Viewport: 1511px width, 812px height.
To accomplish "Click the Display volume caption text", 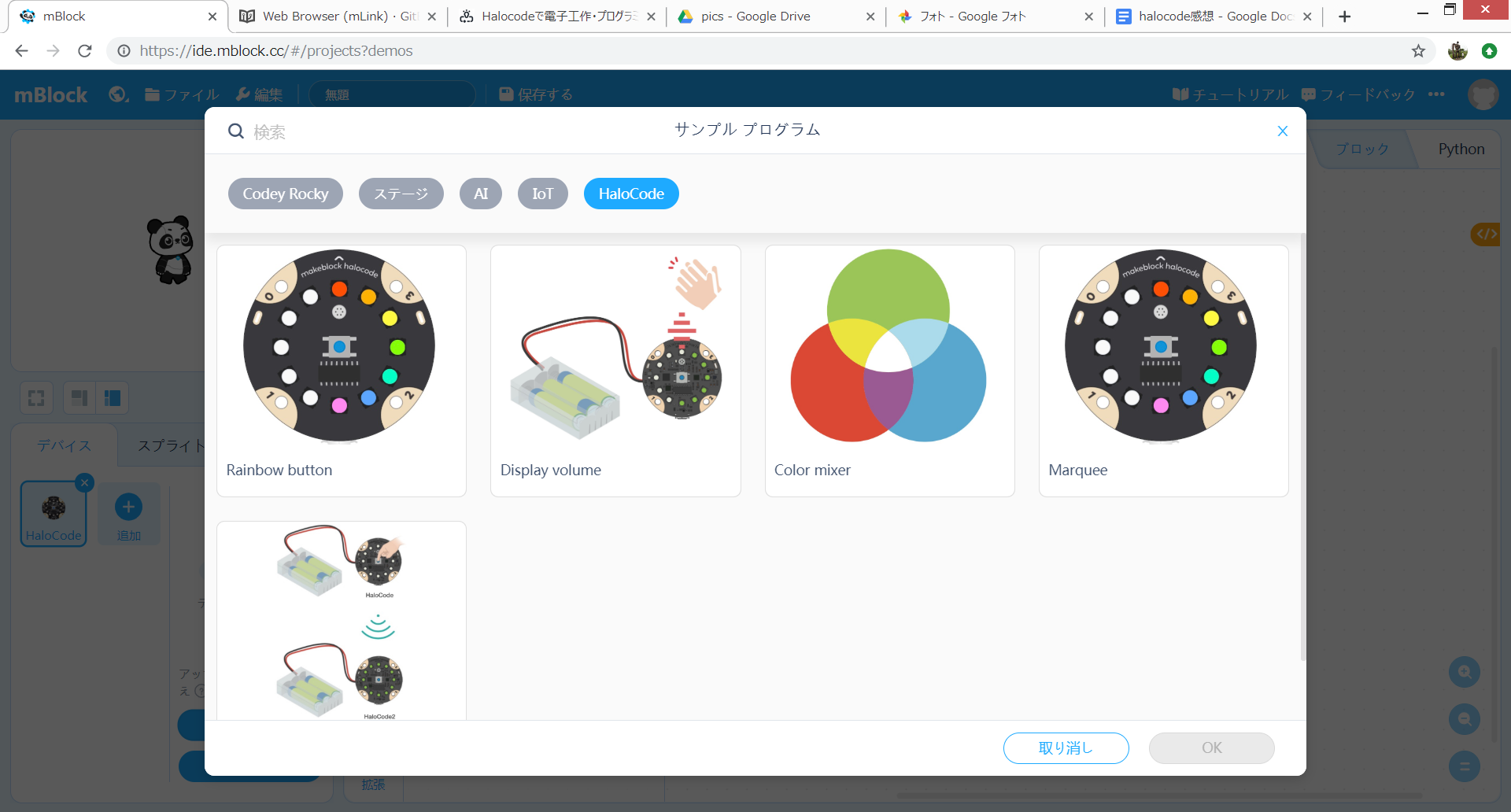I will [x=551, y=470].
